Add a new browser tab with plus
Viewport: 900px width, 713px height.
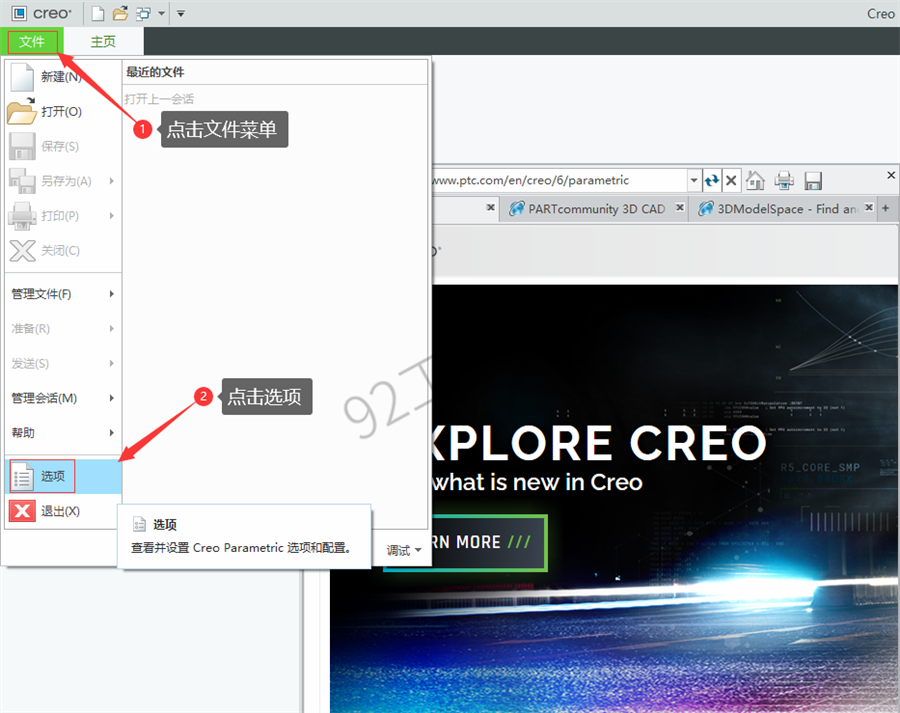[886, 208]
